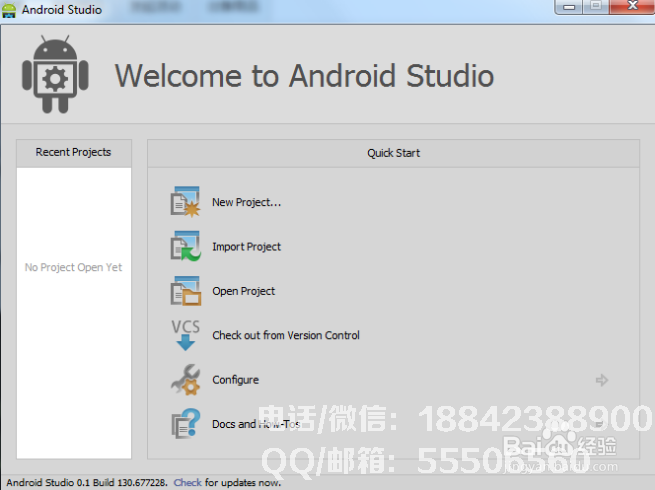
Task: Click the Docs and How-Tos question mark icon
Action: pyautogui.click(x=185, y=424)
